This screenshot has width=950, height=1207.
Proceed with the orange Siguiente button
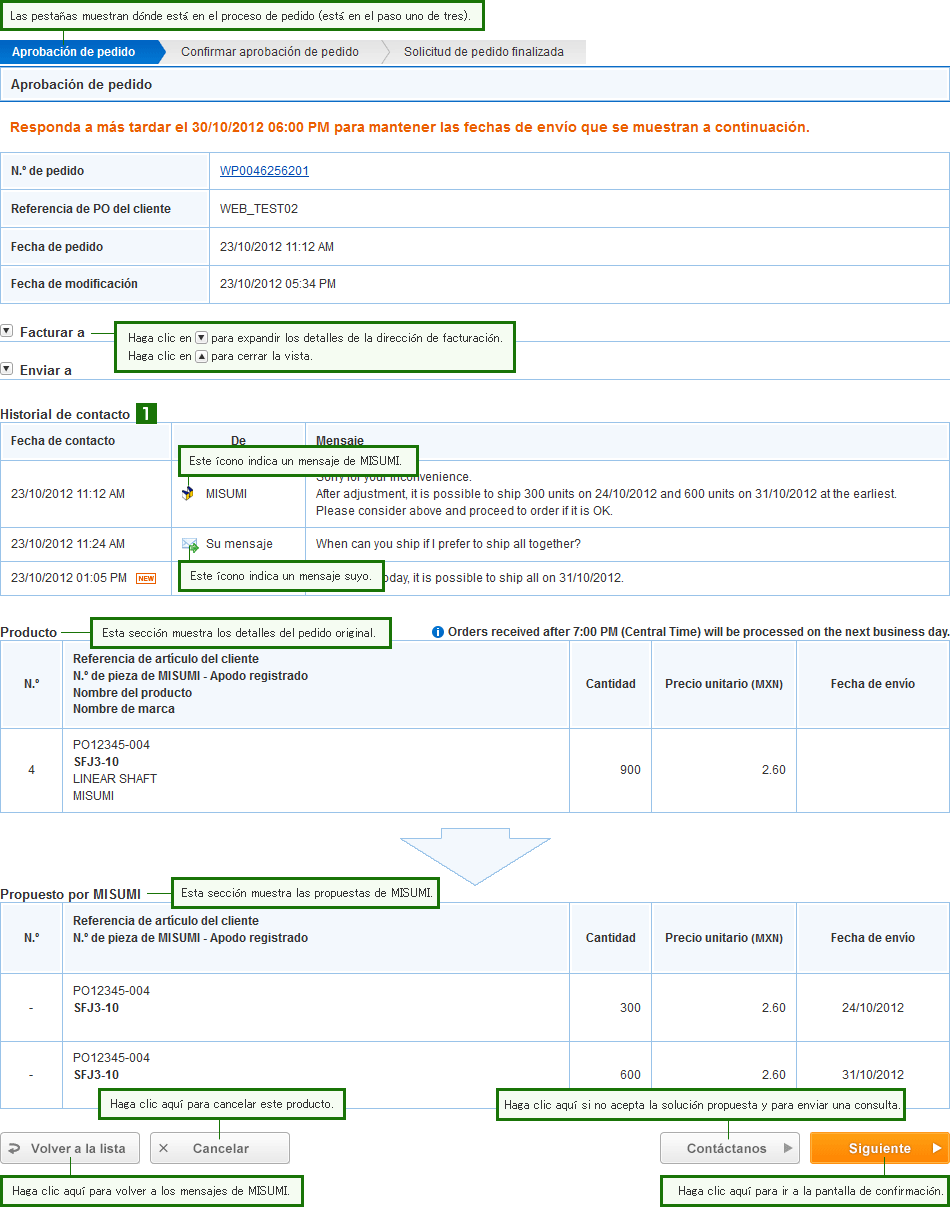point(879,1148)
